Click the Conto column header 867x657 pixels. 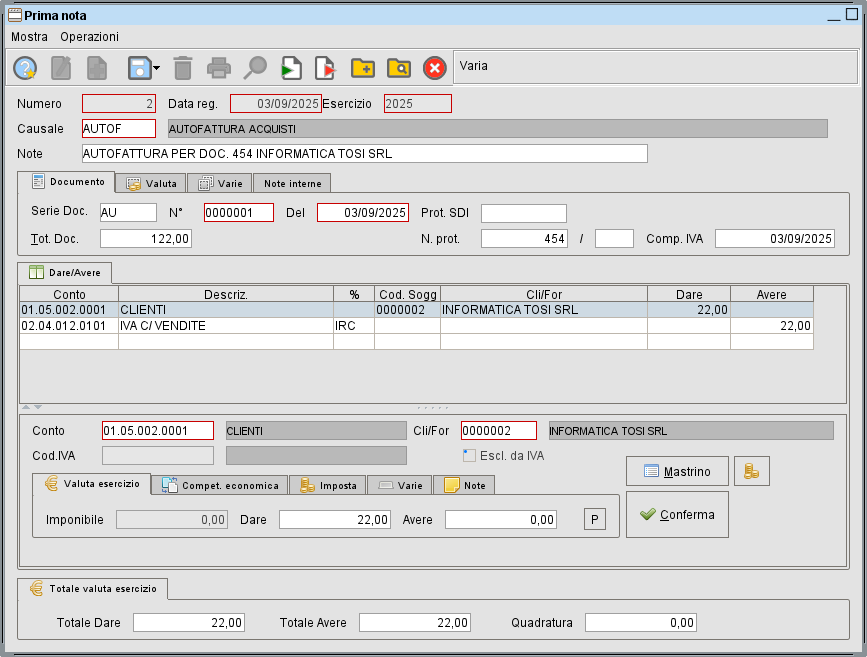[x=69, y=294]
